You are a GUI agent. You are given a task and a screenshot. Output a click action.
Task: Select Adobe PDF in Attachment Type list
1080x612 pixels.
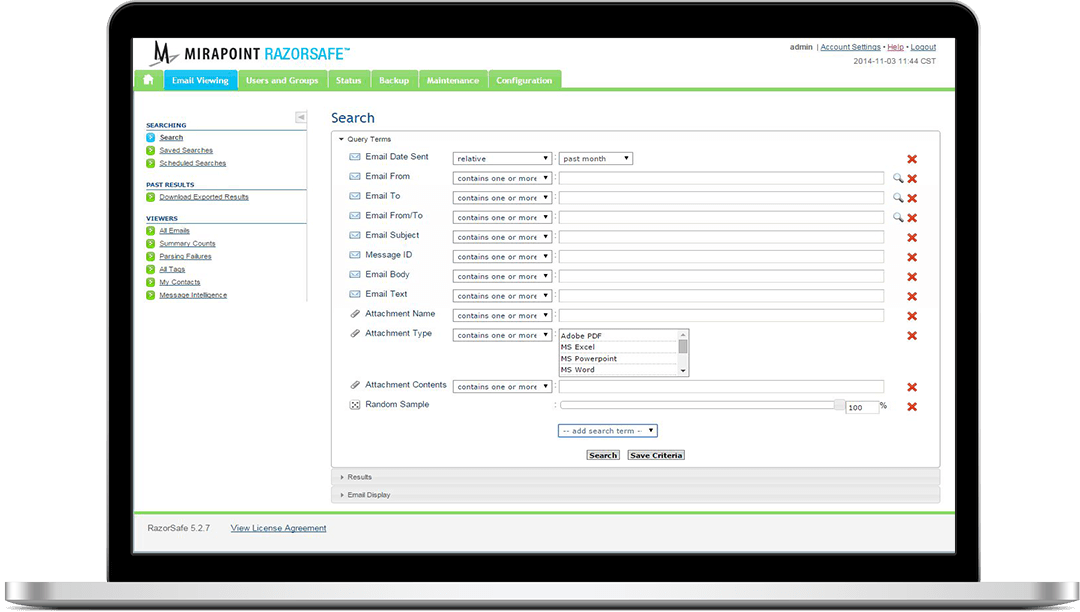[619, 336]
